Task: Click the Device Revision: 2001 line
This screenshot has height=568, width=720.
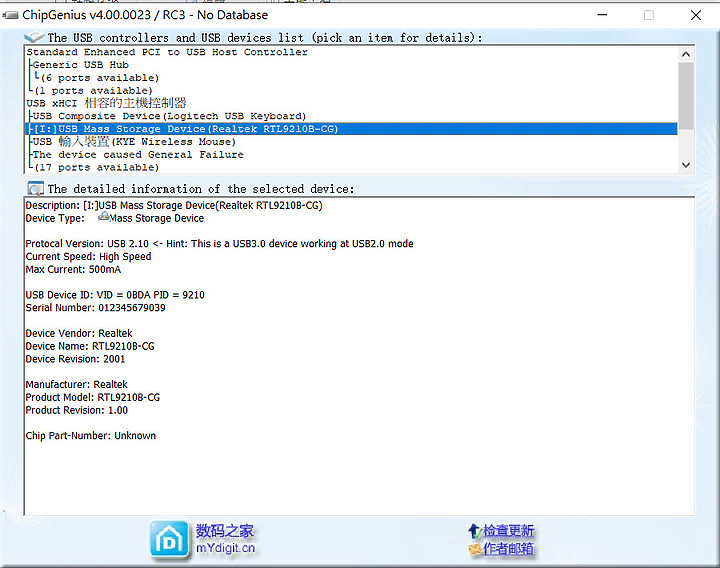Action: [x=75, y=359]
